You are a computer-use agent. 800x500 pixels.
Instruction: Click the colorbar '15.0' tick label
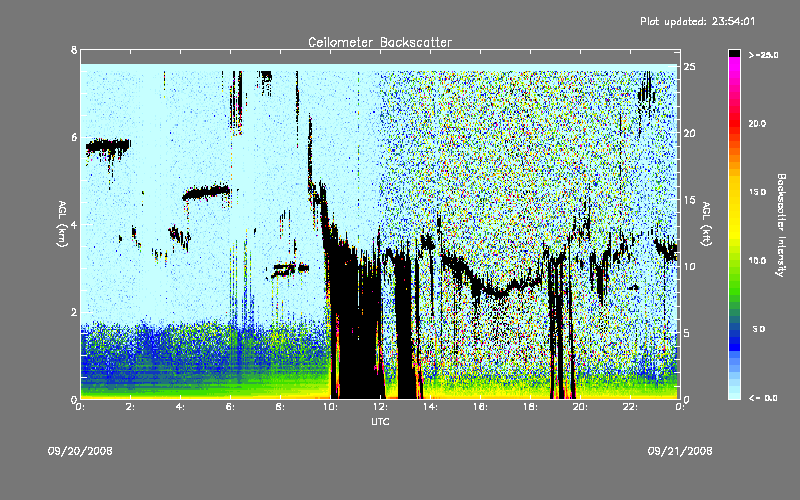757,192
